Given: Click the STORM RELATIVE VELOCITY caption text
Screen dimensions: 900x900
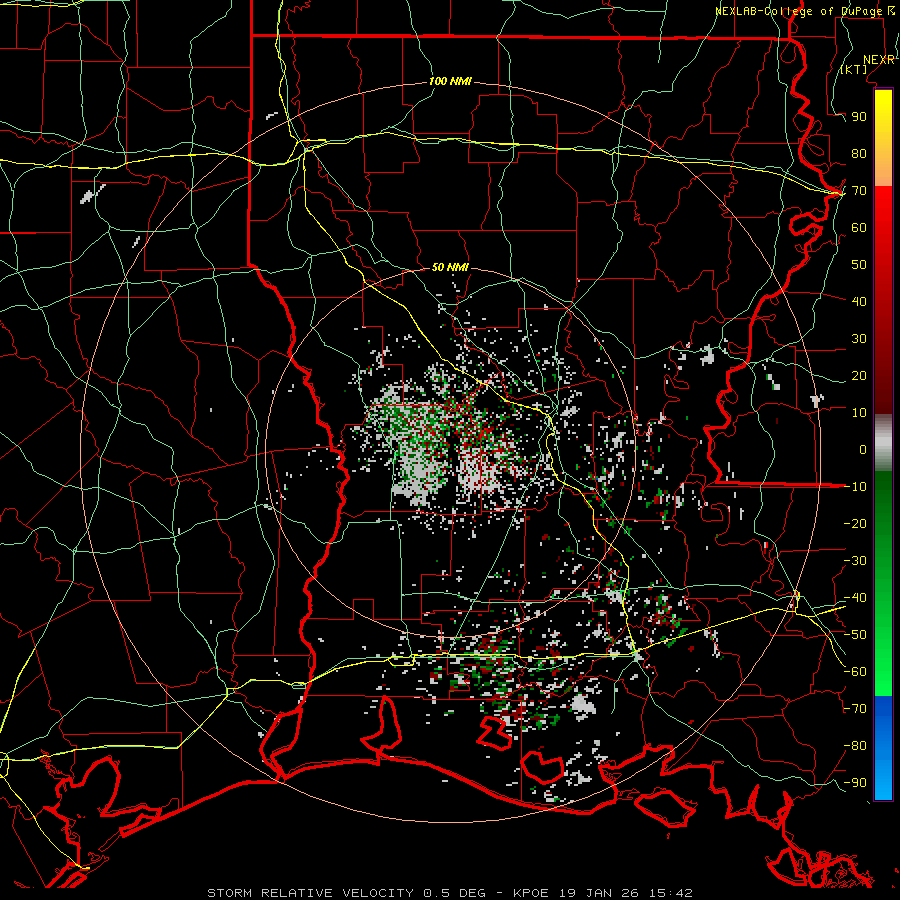Looking at the screenshot, I should click(310, 893).
